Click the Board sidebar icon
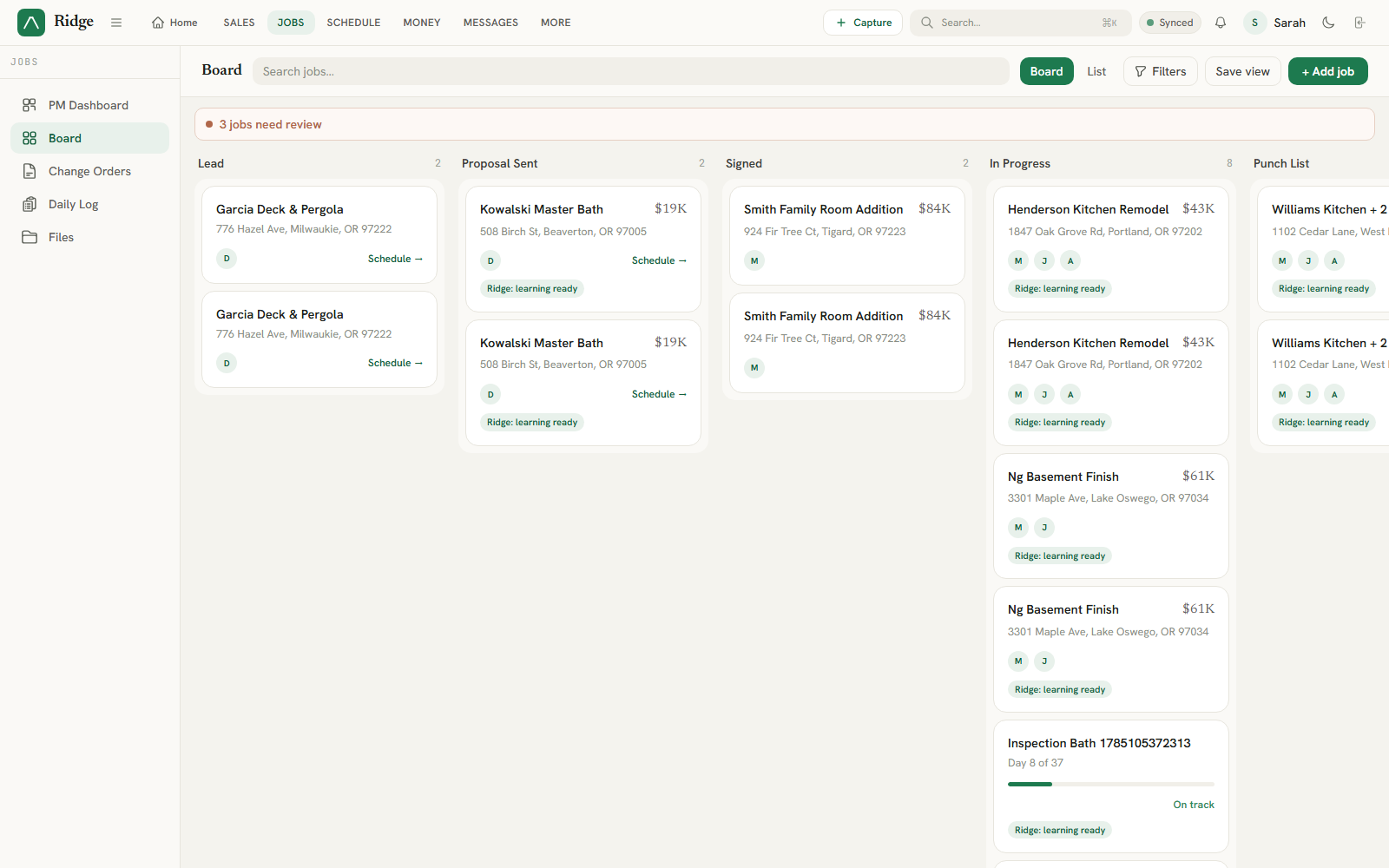 coord(30,138)
